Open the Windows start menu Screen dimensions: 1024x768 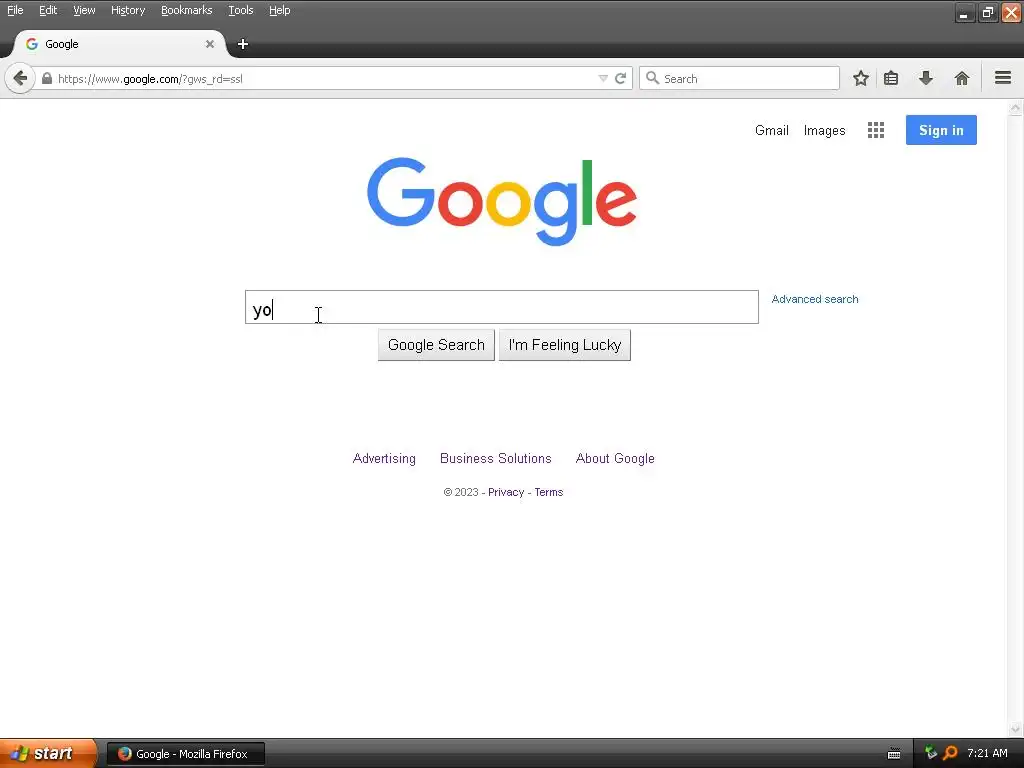coord(48,753)
